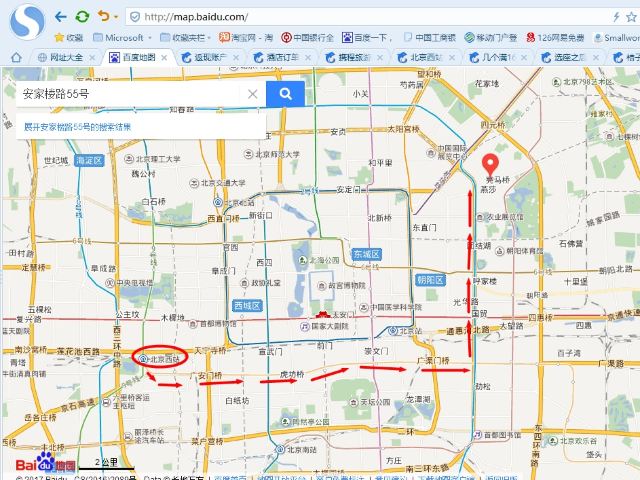Click the 北京南站 railway station icon
Image resolution: width=640 pixels, height=480 pixels.
tap(280, 449)
